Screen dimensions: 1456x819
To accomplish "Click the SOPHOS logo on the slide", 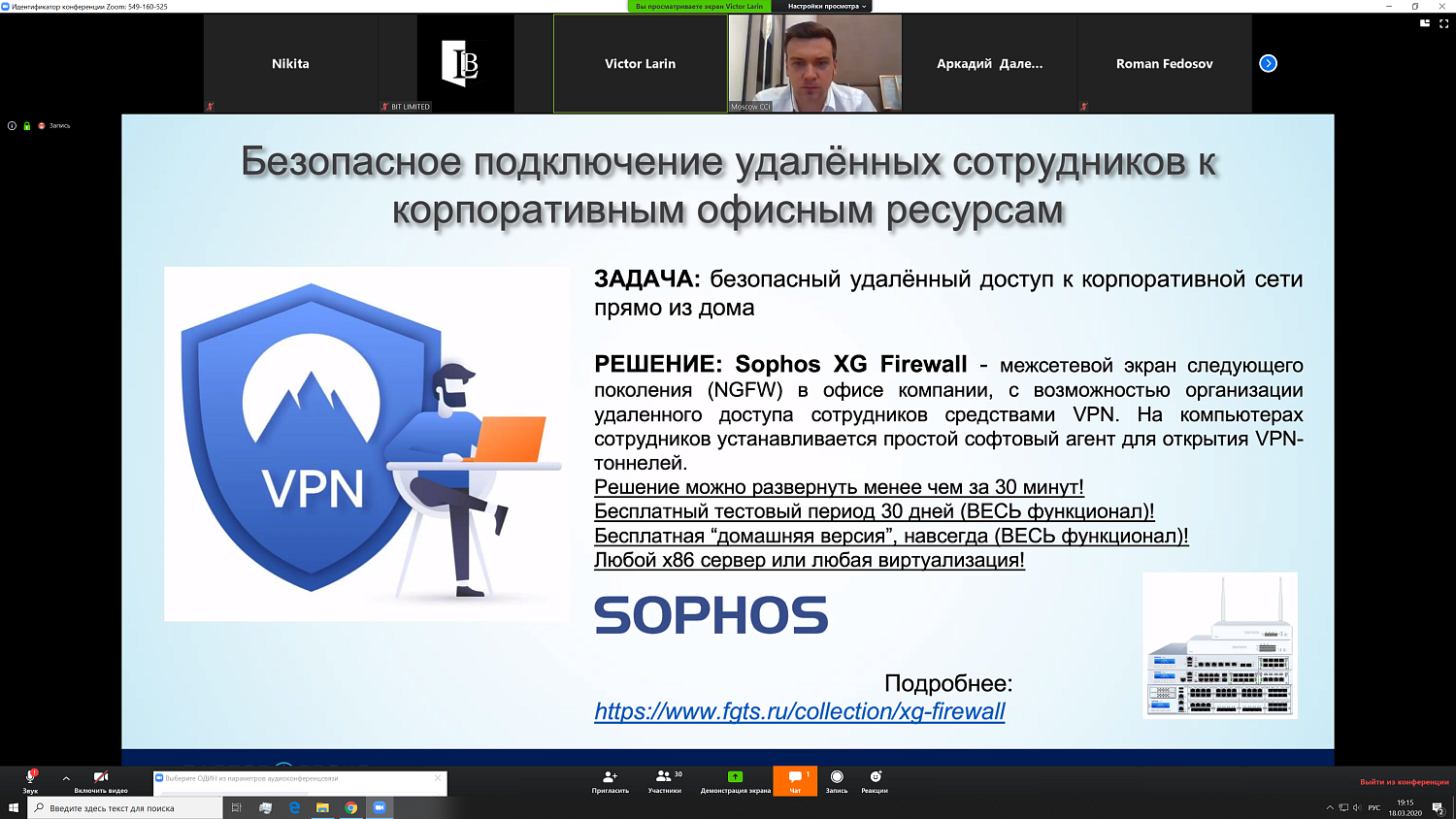I will click(711, 615).
